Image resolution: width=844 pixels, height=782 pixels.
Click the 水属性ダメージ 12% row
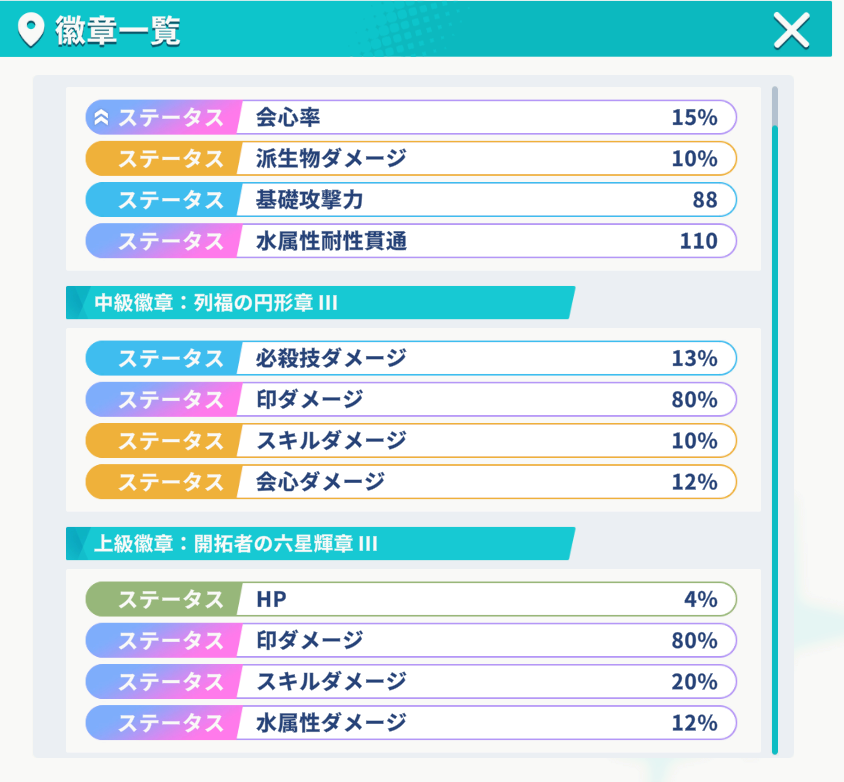411,723
